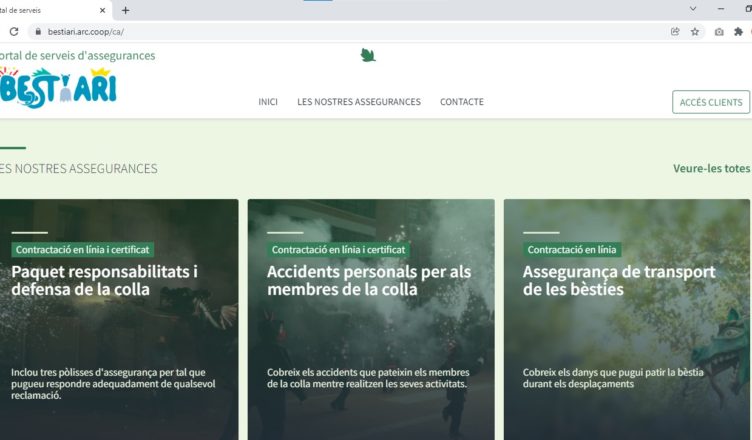Click the ACCÉS CLIENTS button
The width and height of the screenshot is (752, 440).
pyautogui.click(x=711, y=102)
